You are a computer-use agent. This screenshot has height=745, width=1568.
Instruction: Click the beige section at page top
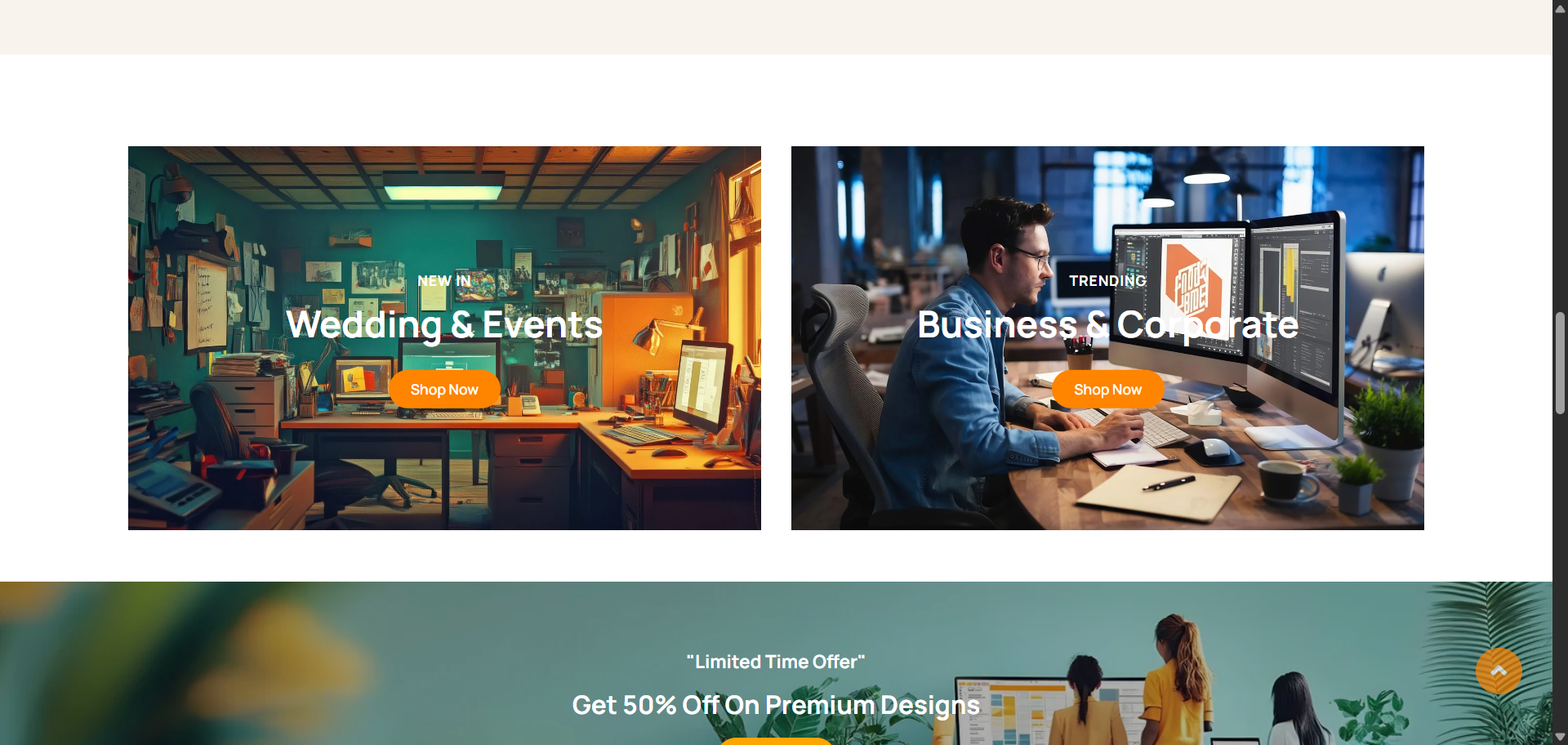pyautogui.click(x=776, y=27)
